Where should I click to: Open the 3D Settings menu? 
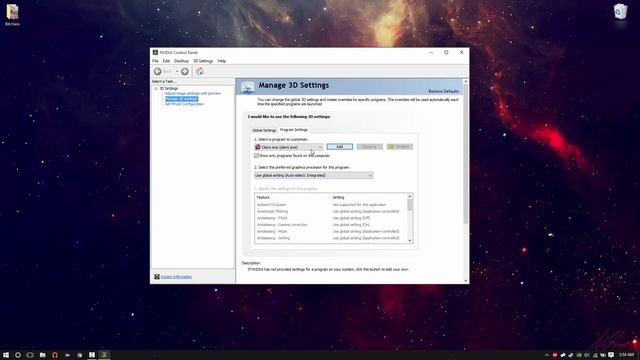coord(203,61)
